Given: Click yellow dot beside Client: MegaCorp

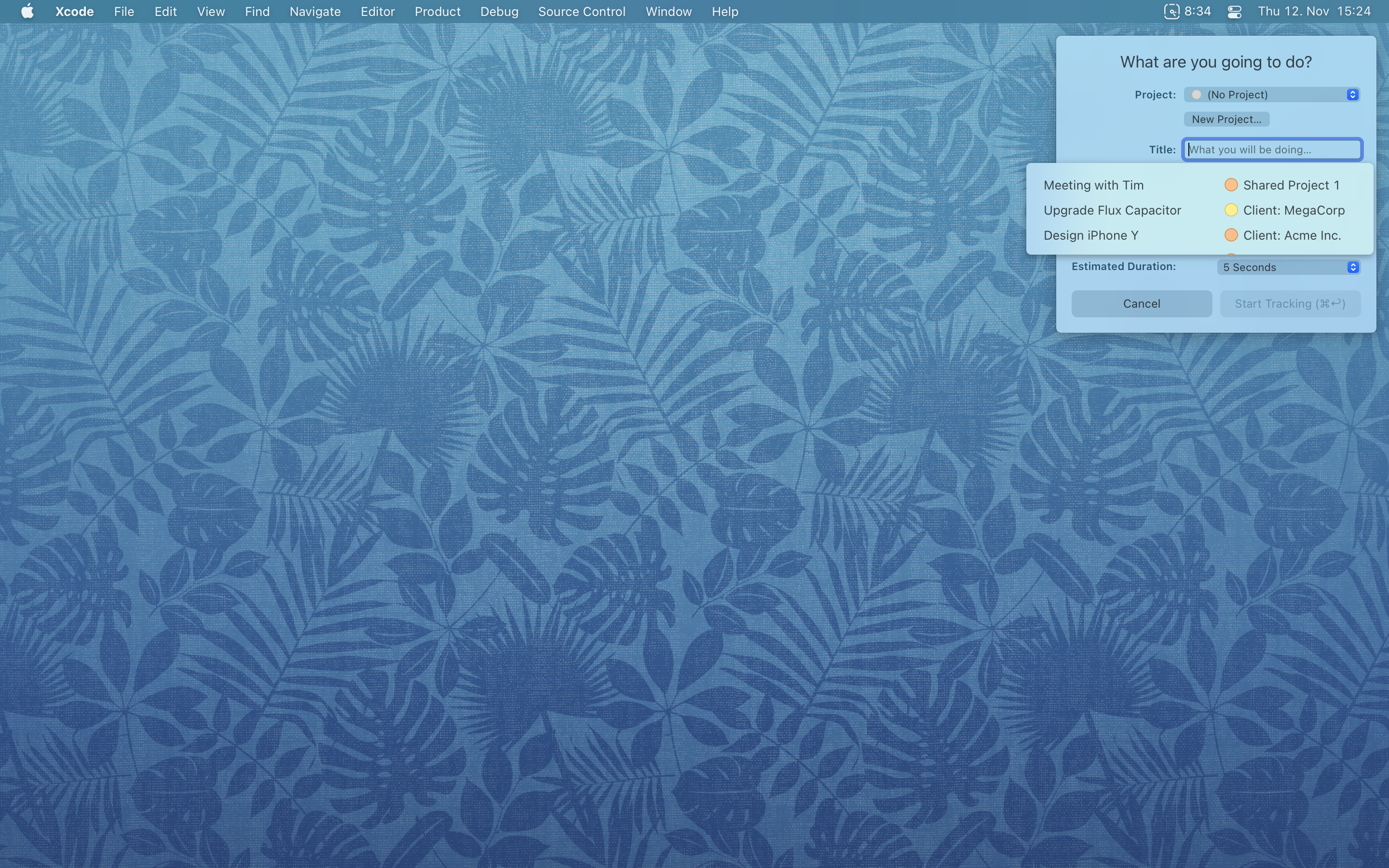Looking at the screenshot, I should pyautogui.click(x=1231, y=210).
